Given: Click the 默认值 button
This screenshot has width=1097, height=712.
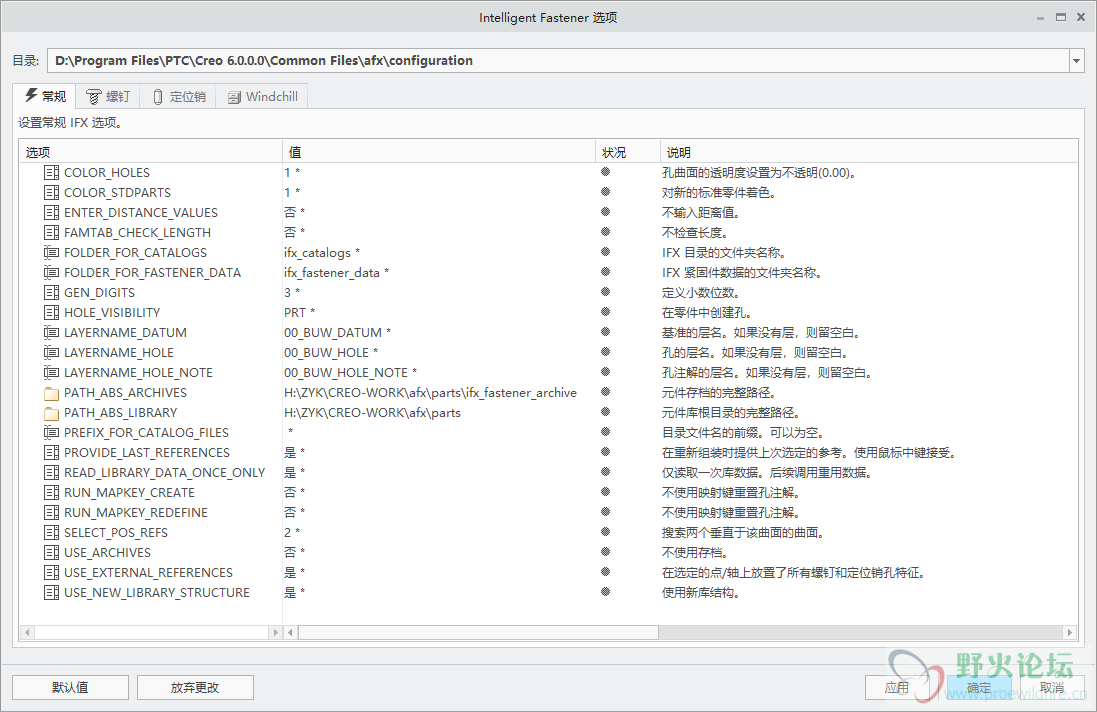Looking at the screenshot, I should click(70, 688).
